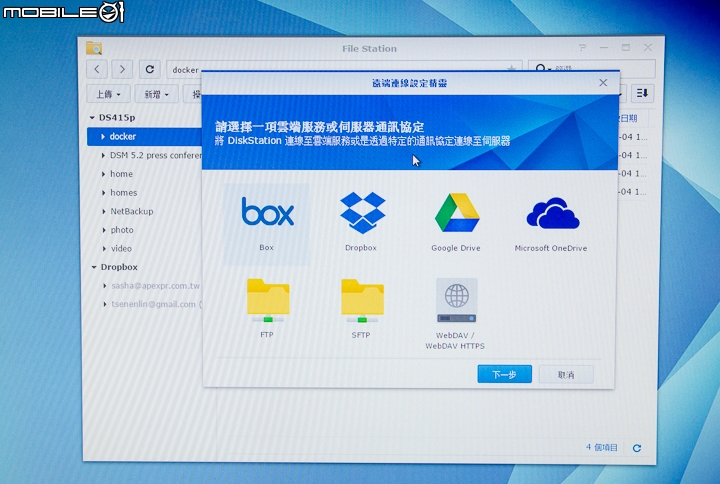Click the 下一步 next button
The image size is (720, 484).
click(x=505, y=374)
